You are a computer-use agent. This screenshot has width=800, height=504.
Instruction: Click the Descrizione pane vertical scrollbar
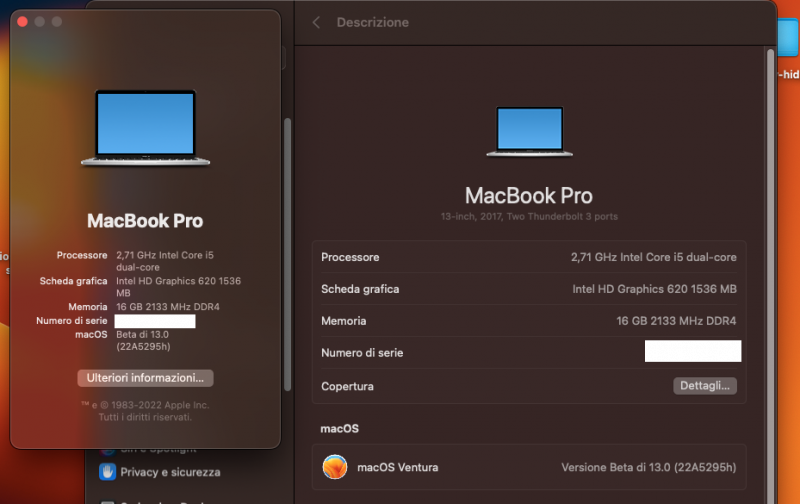770,275
